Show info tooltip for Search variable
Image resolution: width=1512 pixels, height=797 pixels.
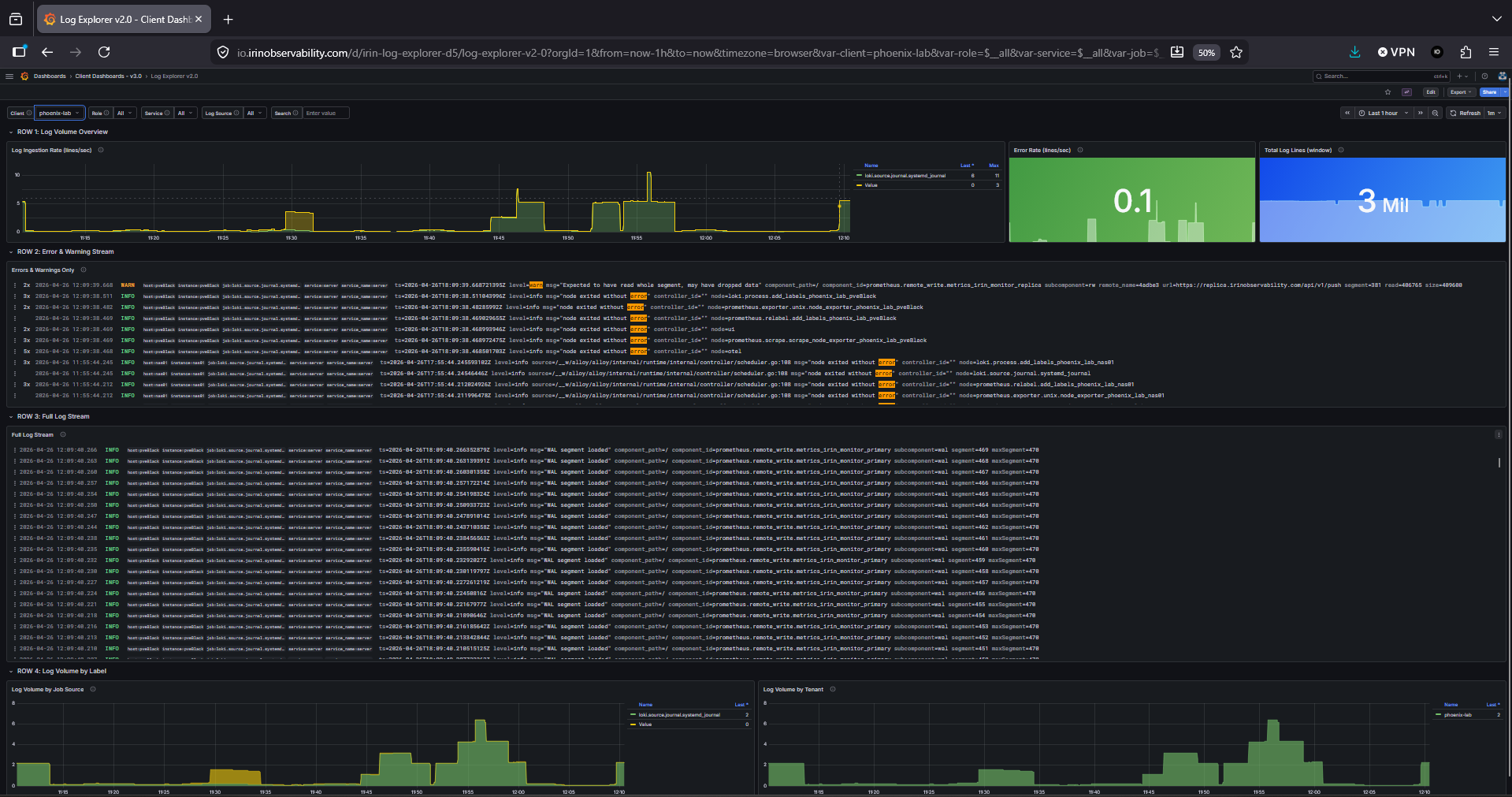click(295, 113)
